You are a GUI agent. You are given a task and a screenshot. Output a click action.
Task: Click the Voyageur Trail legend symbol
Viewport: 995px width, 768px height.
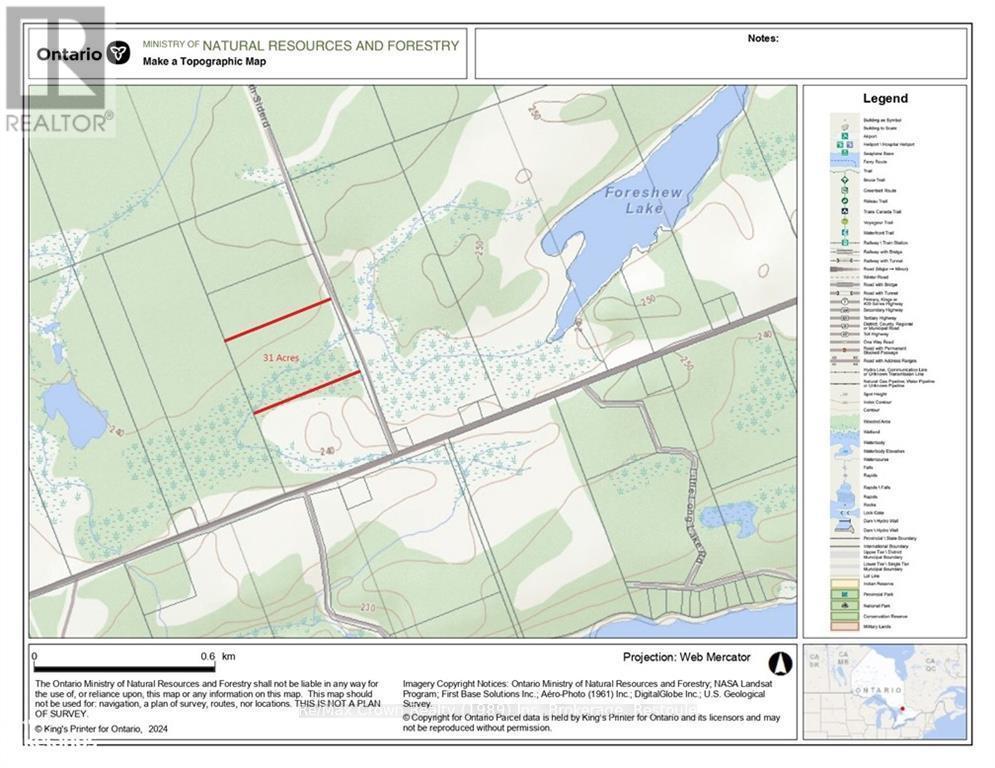click(845, 221)
